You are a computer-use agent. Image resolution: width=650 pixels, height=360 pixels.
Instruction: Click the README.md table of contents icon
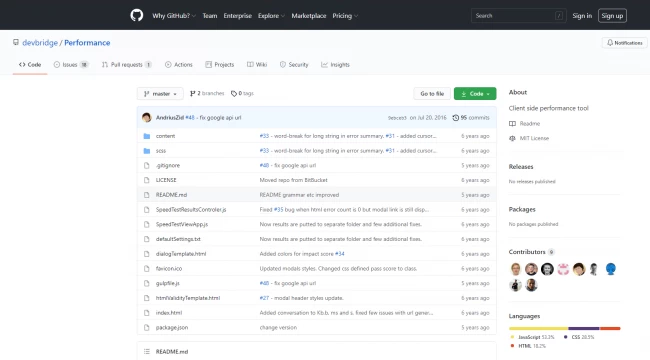(x=147, y=352)
